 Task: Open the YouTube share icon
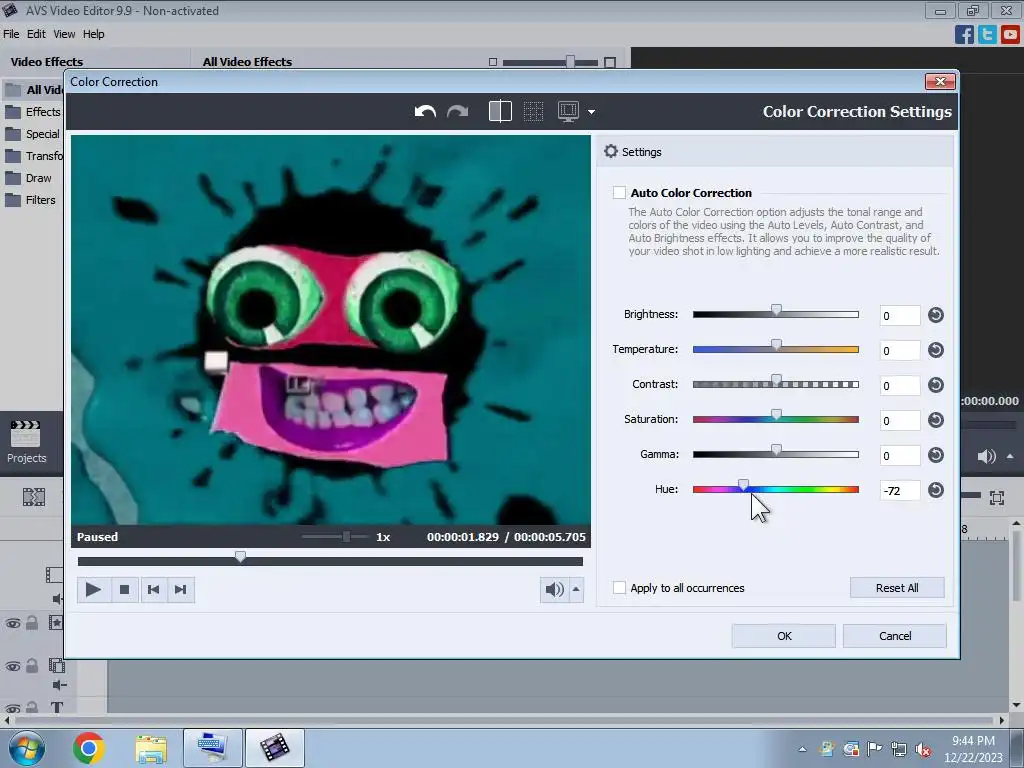pyautogui.click(x=1010, y=34)
